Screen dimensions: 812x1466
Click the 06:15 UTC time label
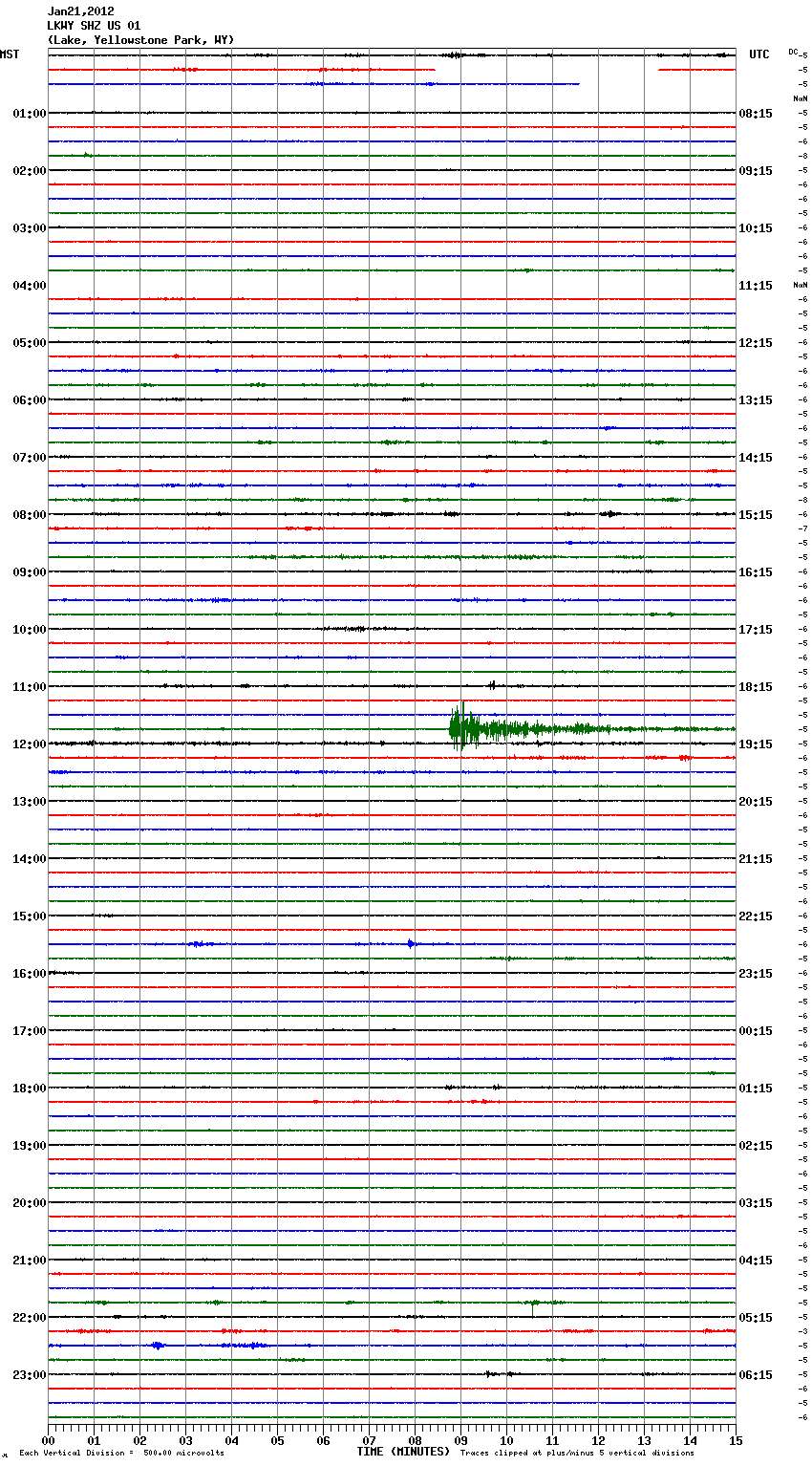pos(756,1375)
